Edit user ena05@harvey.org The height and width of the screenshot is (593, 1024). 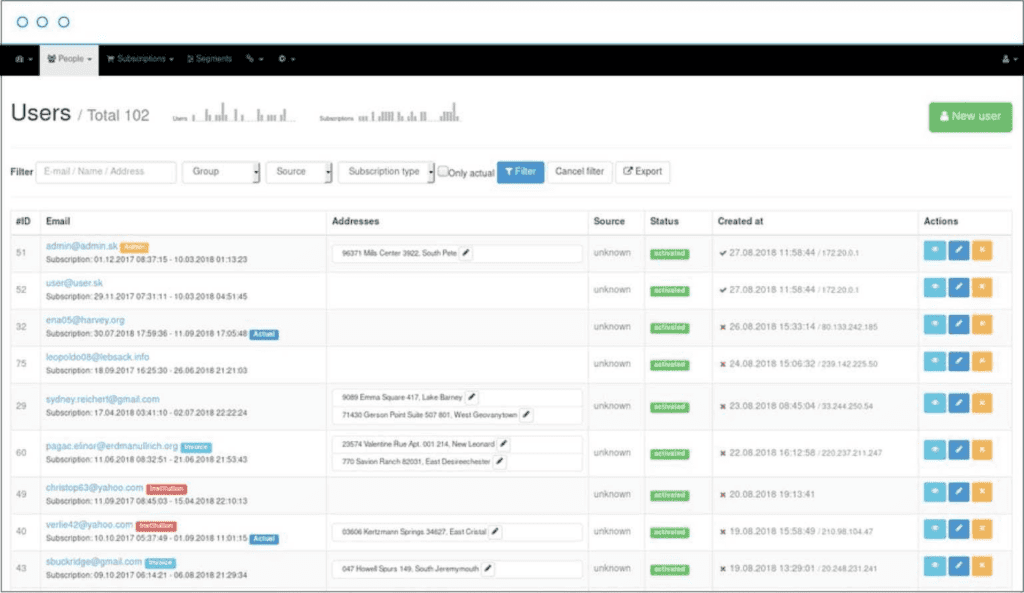tap(959, 325)
